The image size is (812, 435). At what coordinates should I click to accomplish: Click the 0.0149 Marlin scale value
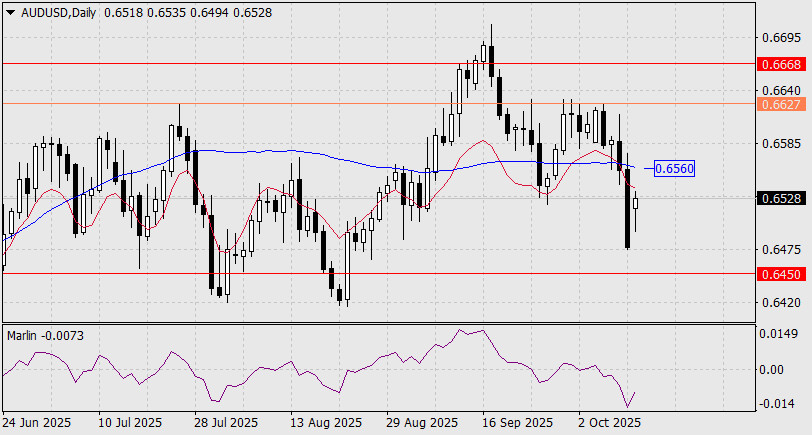778,335
